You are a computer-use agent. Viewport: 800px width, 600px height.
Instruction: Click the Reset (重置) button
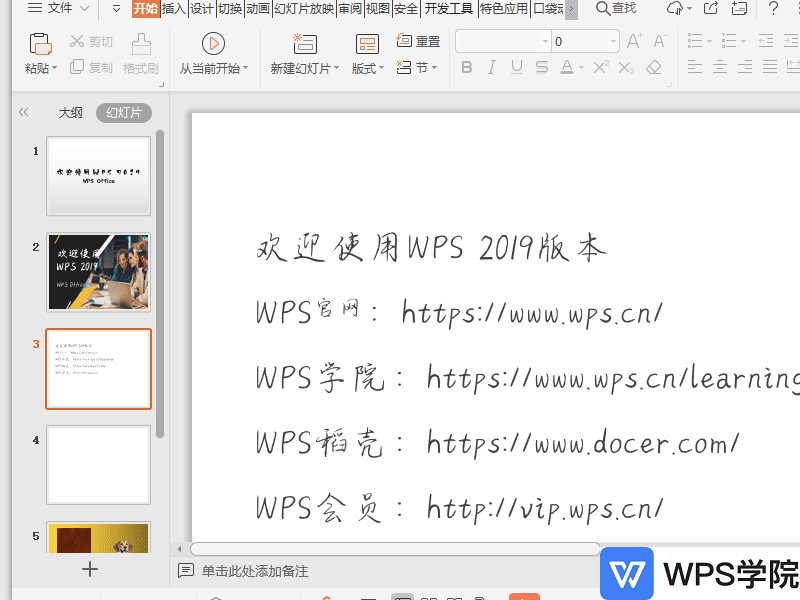[418, 41]
